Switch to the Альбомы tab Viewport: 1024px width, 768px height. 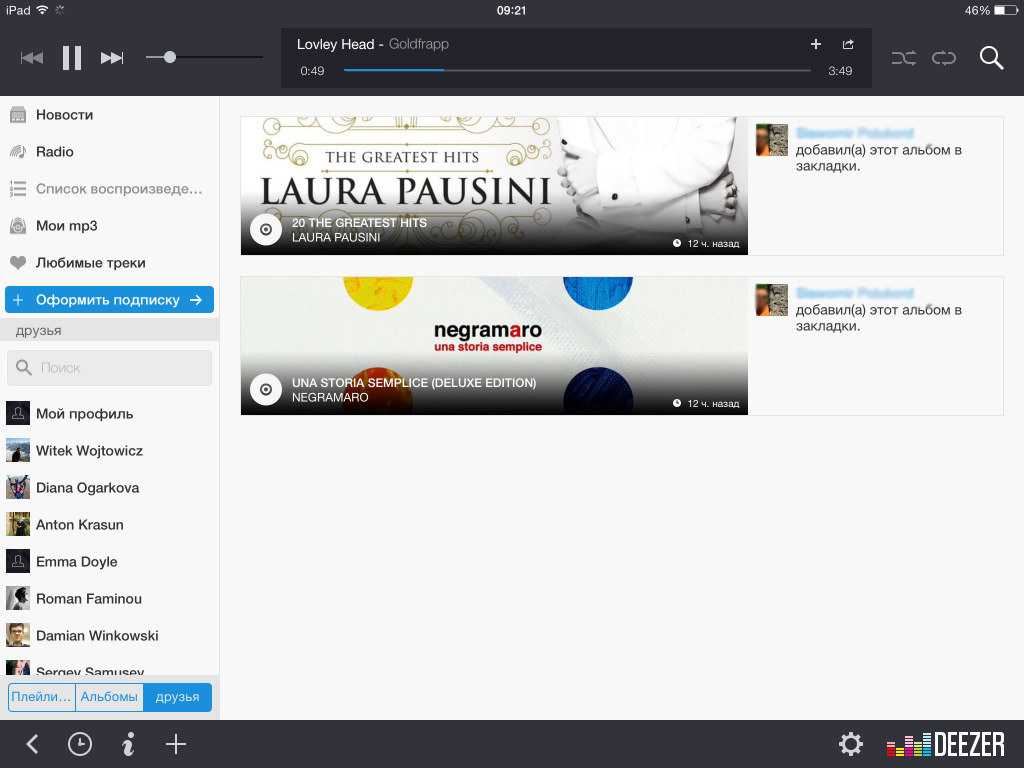109,697
